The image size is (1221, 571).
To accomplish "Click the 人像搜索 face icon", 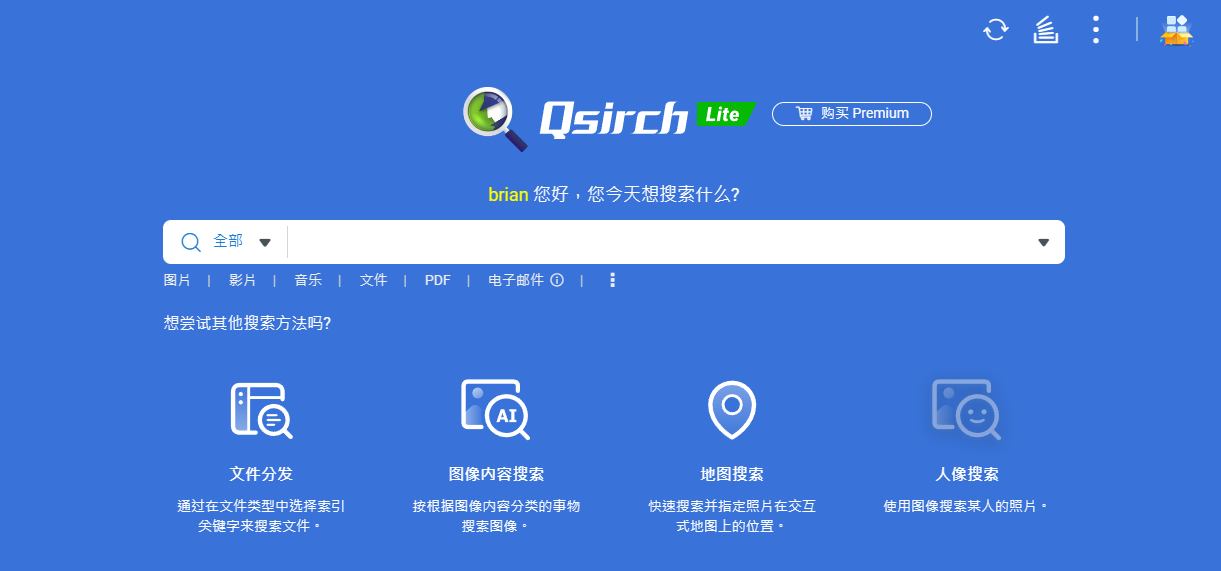I will (966, 409).
